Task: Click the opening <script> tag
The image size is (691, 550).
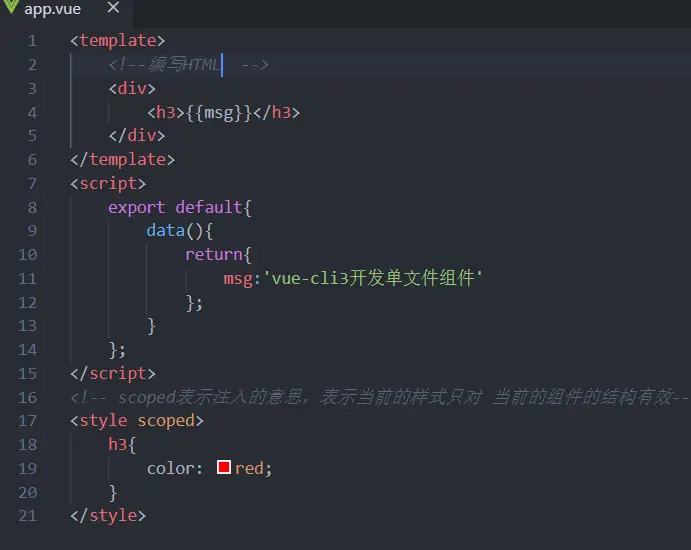Action: (x=108, y=184)
